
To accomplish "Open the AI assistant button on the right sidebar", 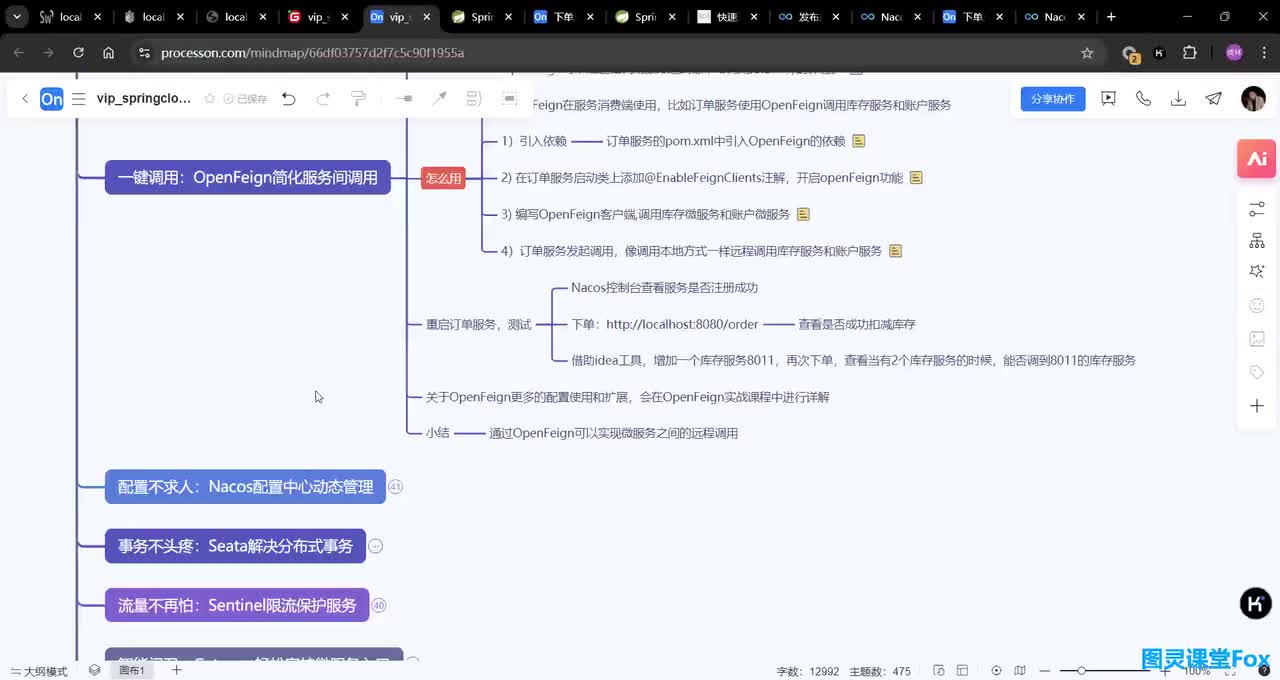I will tap(1257, 159).
